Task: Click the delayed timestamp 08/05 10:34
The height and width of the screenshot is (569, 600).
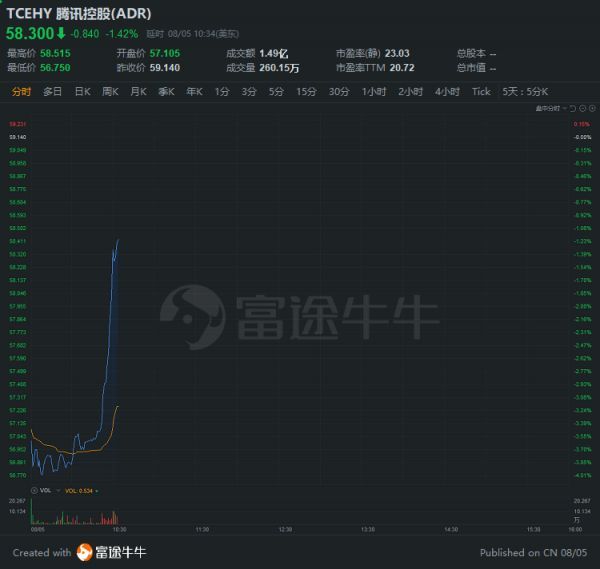Action: tap(192, 34)
